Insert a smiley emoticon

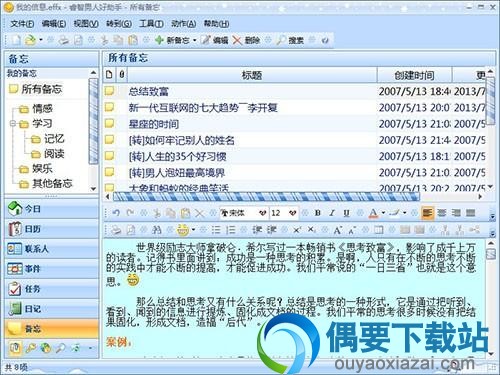click(x=183, y=230)
